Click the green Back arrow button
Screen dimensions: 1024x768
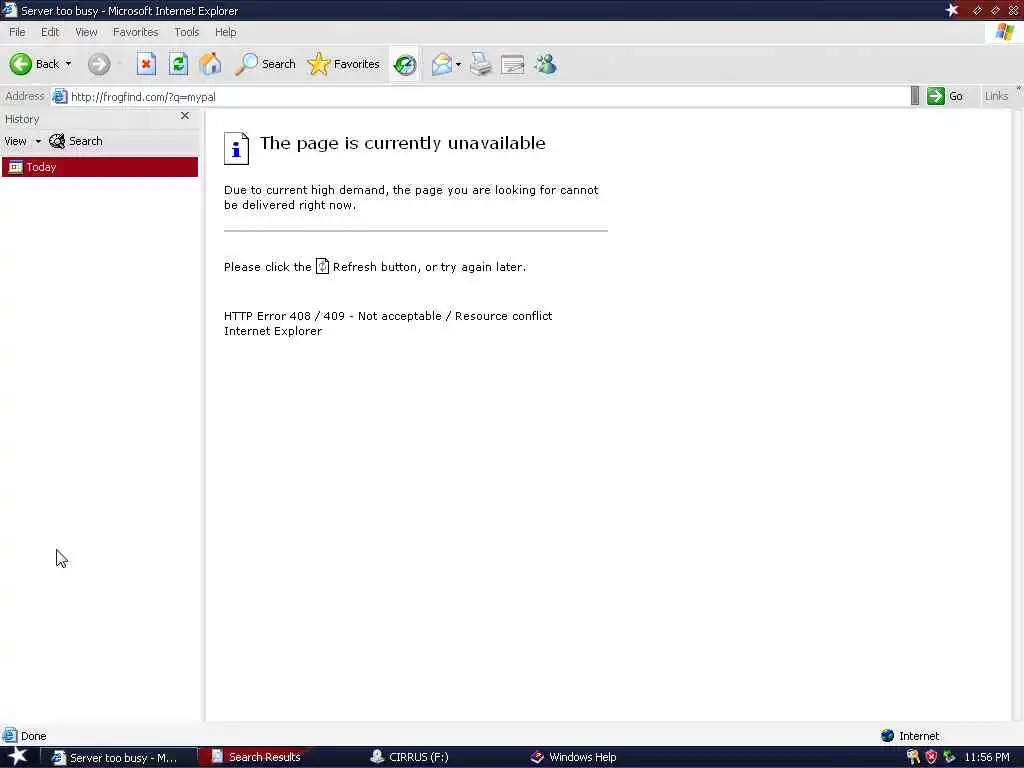pyautogui.click(x=20, y=64)
